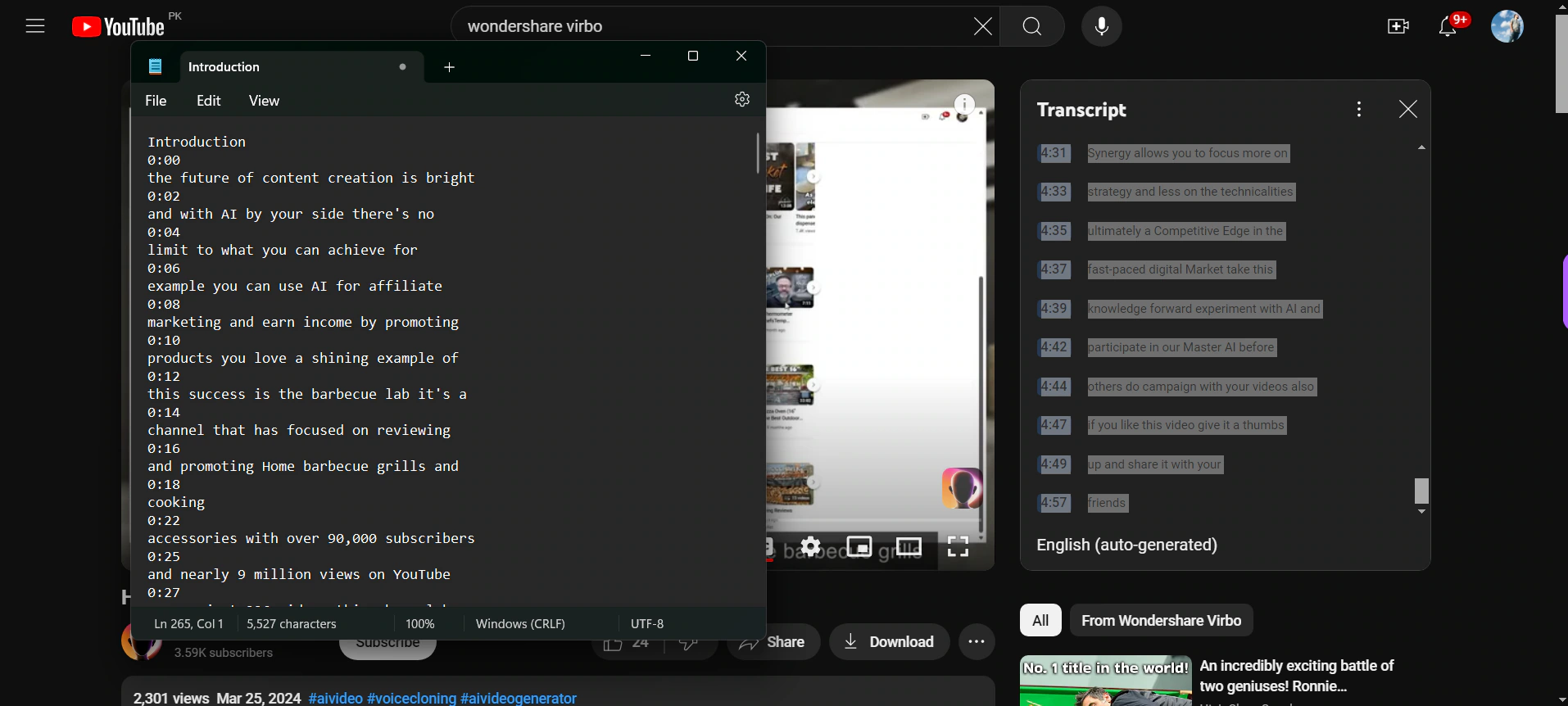The width and height of the screenshot is (1568, 706).
Task: Click the channel avatar under the video
Action: [141, 642]
